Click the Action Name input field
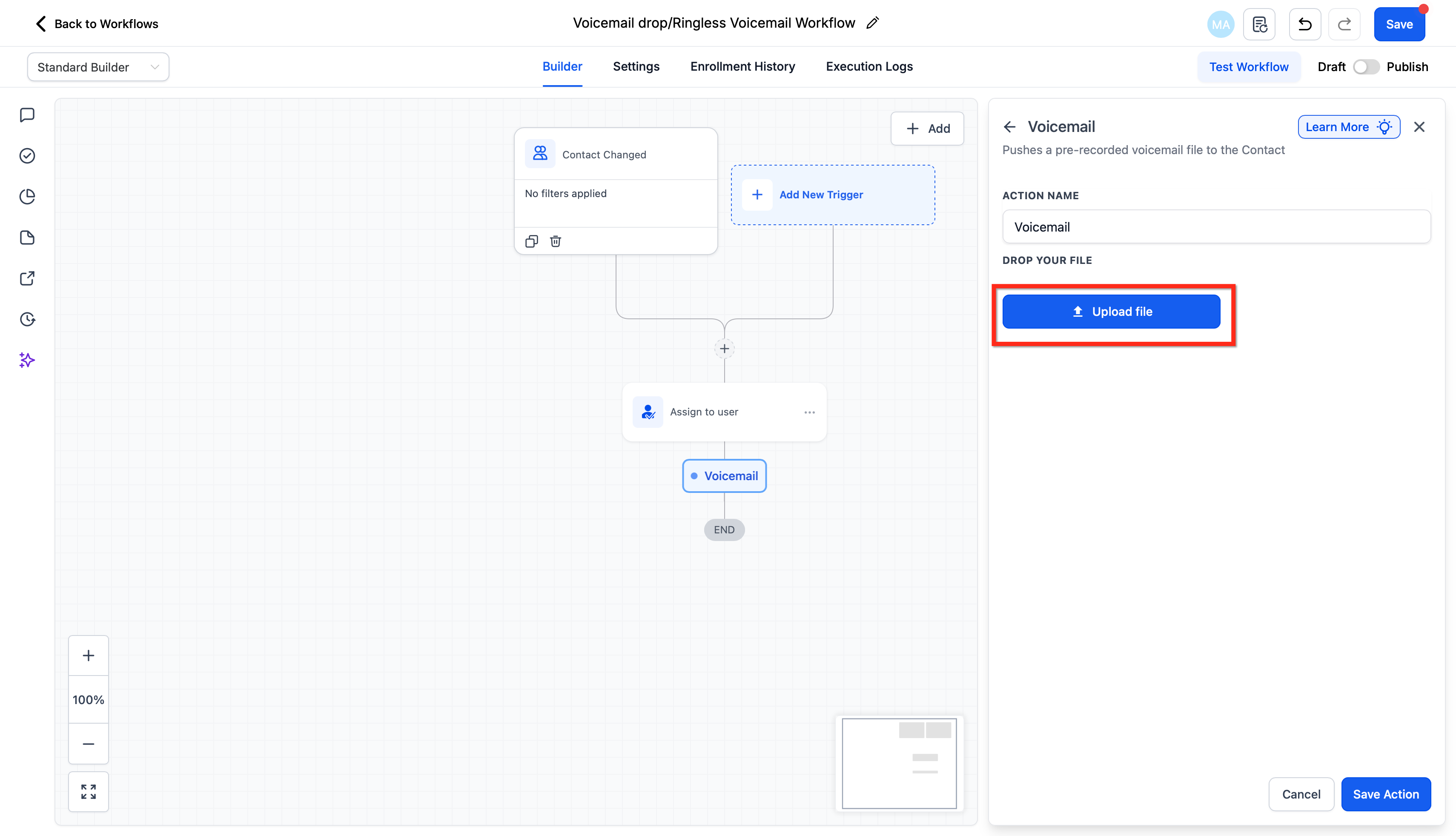Image resolution: width=1456 pixels, height=836 pixels. [x=1216, y=227]
